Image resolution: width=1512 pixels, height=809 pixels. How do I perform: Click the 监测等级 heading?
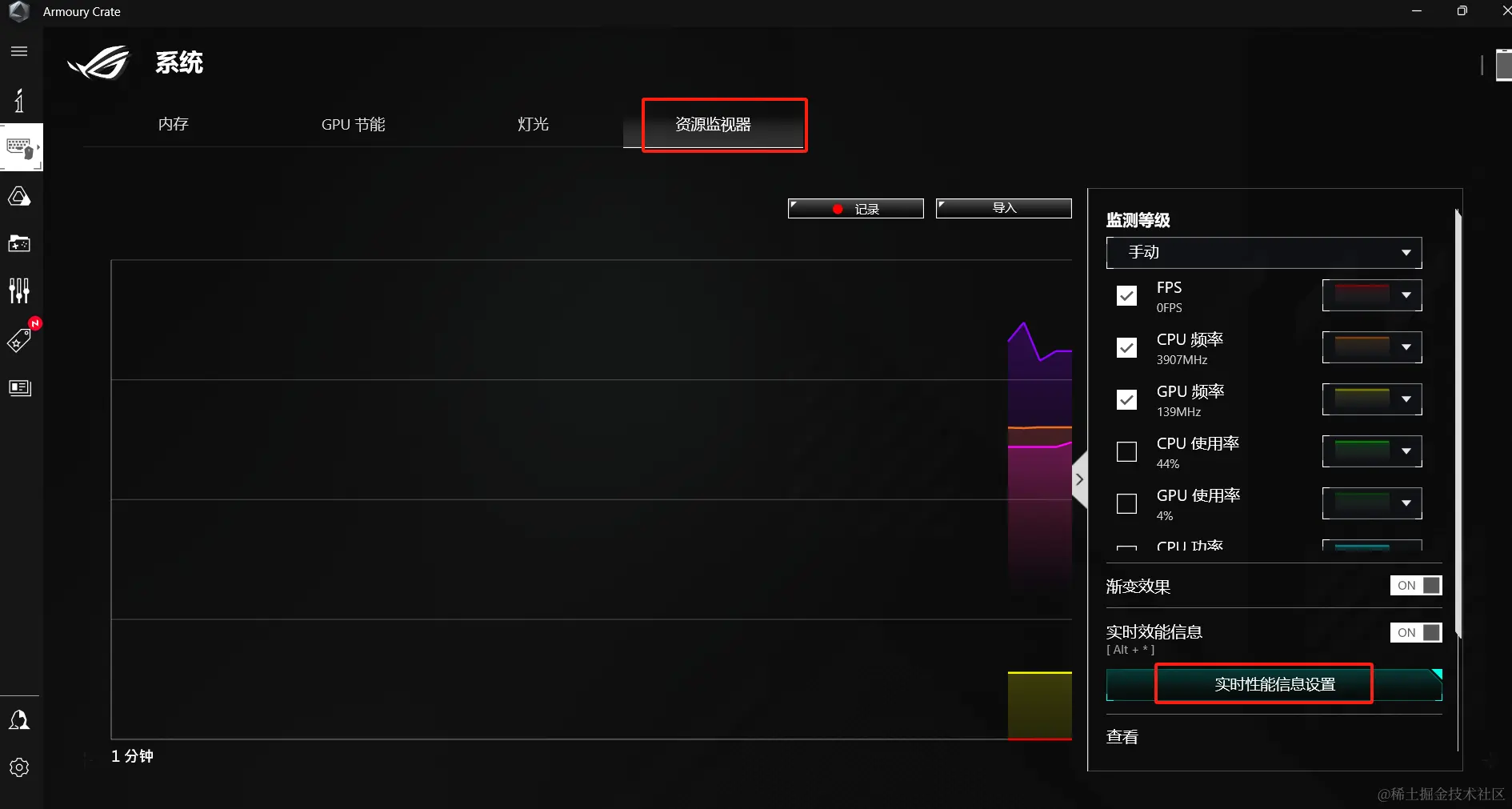click(x=1138, y=220)
